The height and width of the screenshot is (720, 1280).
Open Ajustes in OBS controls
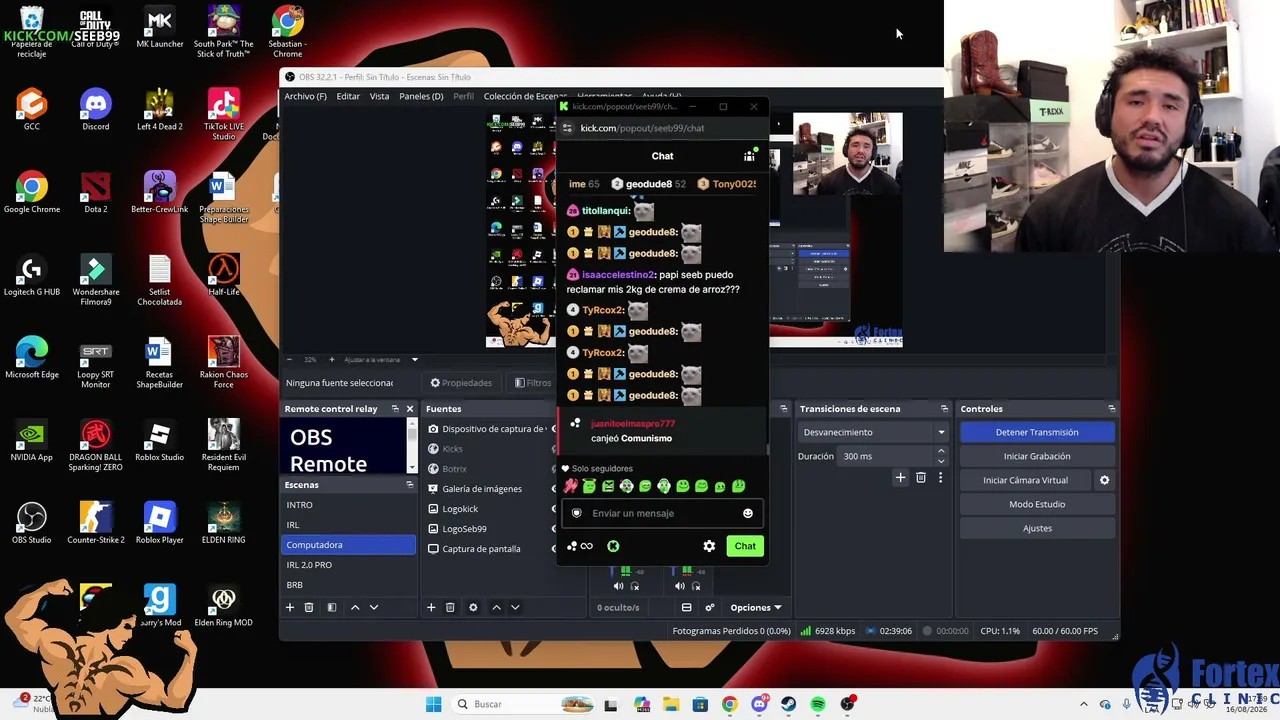(1037, 528)
